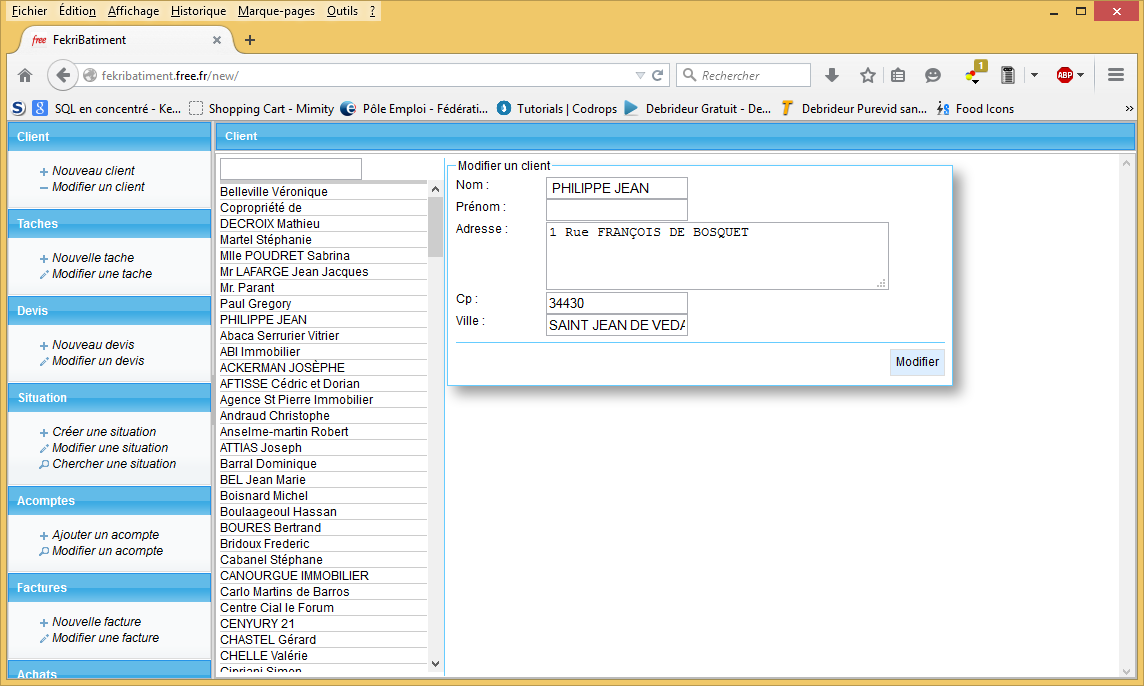Select DECROIX Mathieu in client list
The image size is (1144, 686).
point(322,224)
